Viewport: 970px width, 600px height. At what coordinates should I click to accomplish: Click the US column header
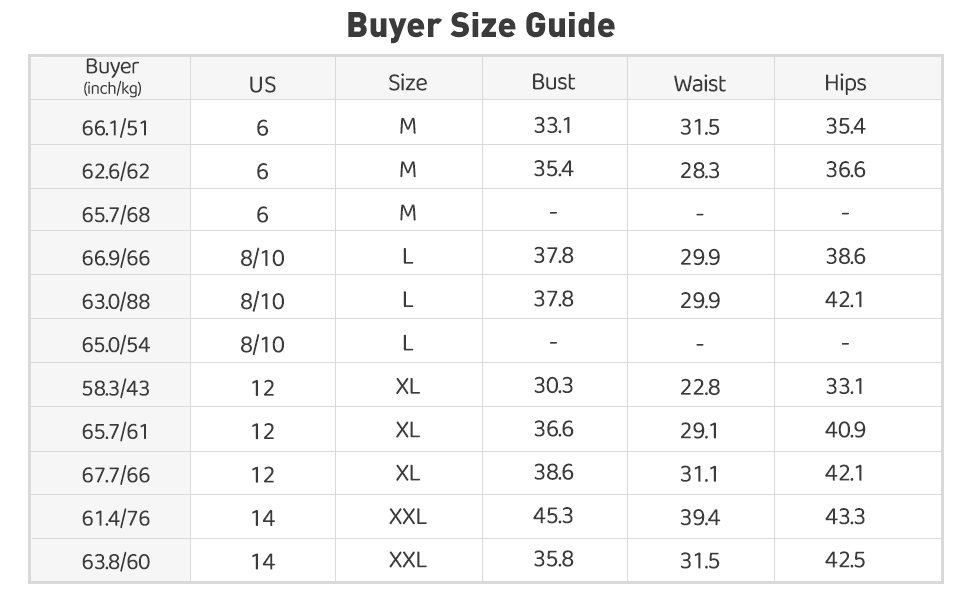[262, 85]
